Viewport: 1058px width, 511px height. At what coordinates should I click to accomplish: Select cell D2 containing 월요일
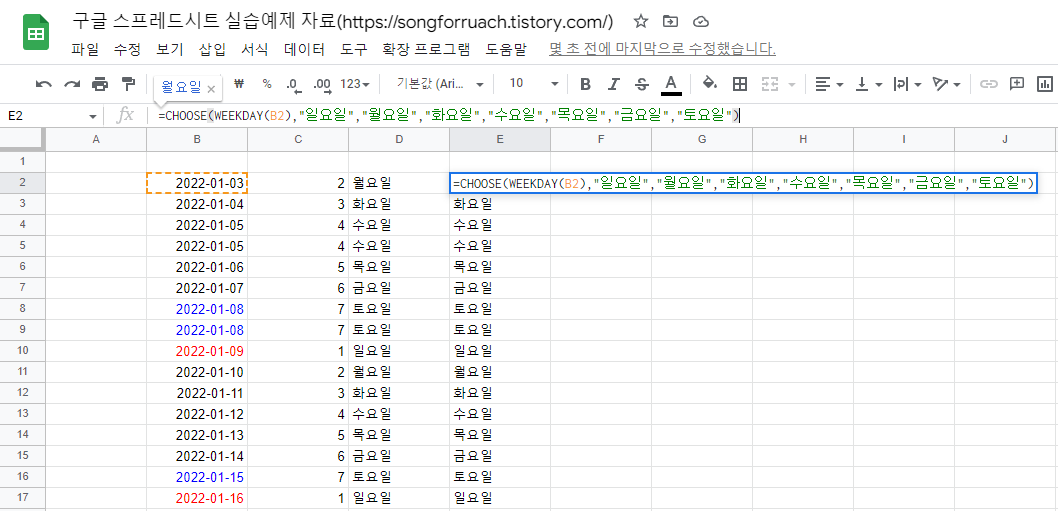[x=399, y=183]
